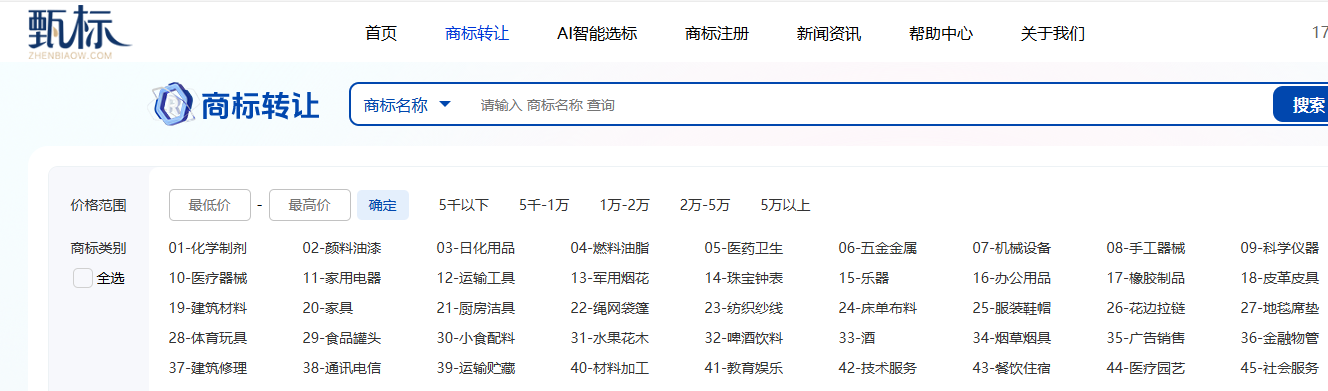This screenshot has width=1328, height=391.
Task: Select category 03-日化用品
Action: coord(476,248)
